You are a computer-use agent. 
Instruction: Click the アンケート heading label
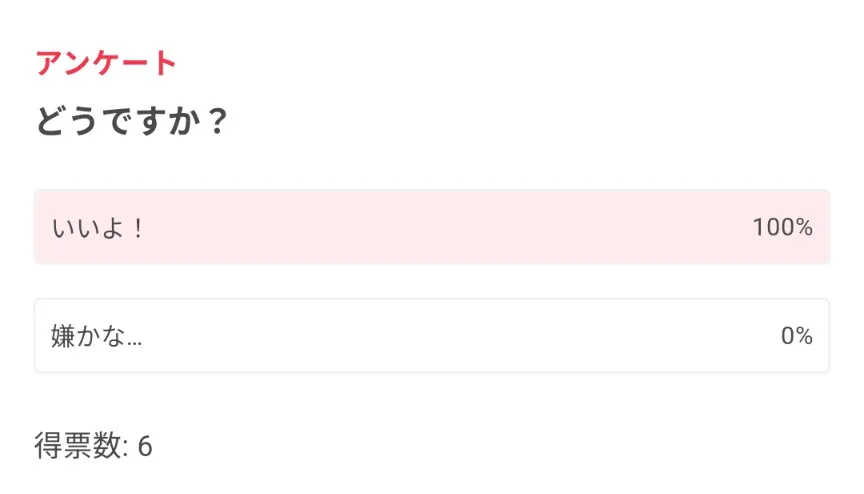(106, 63)
